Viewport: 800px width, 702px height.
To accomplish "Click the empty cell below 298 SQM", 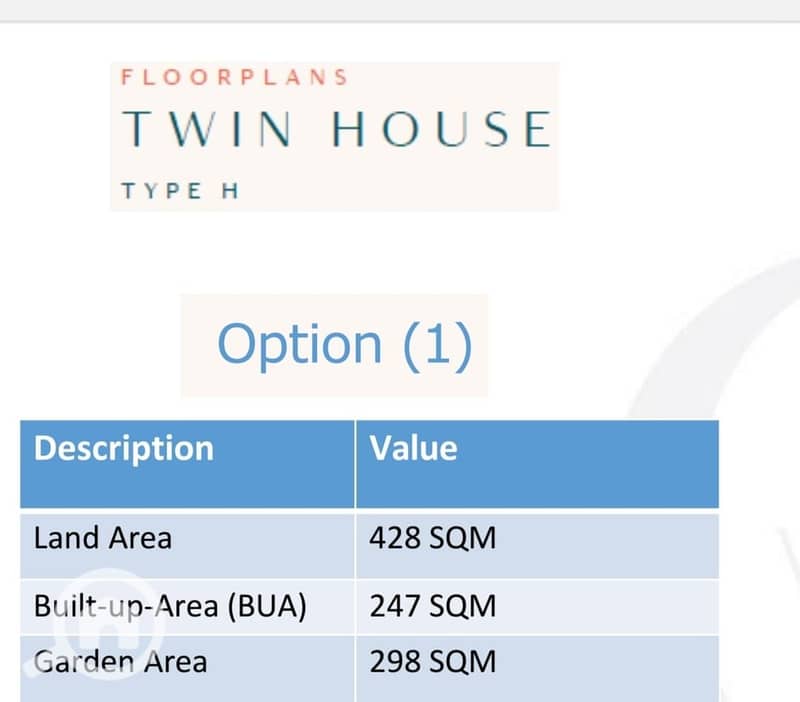I will click(x=536, y=692).
